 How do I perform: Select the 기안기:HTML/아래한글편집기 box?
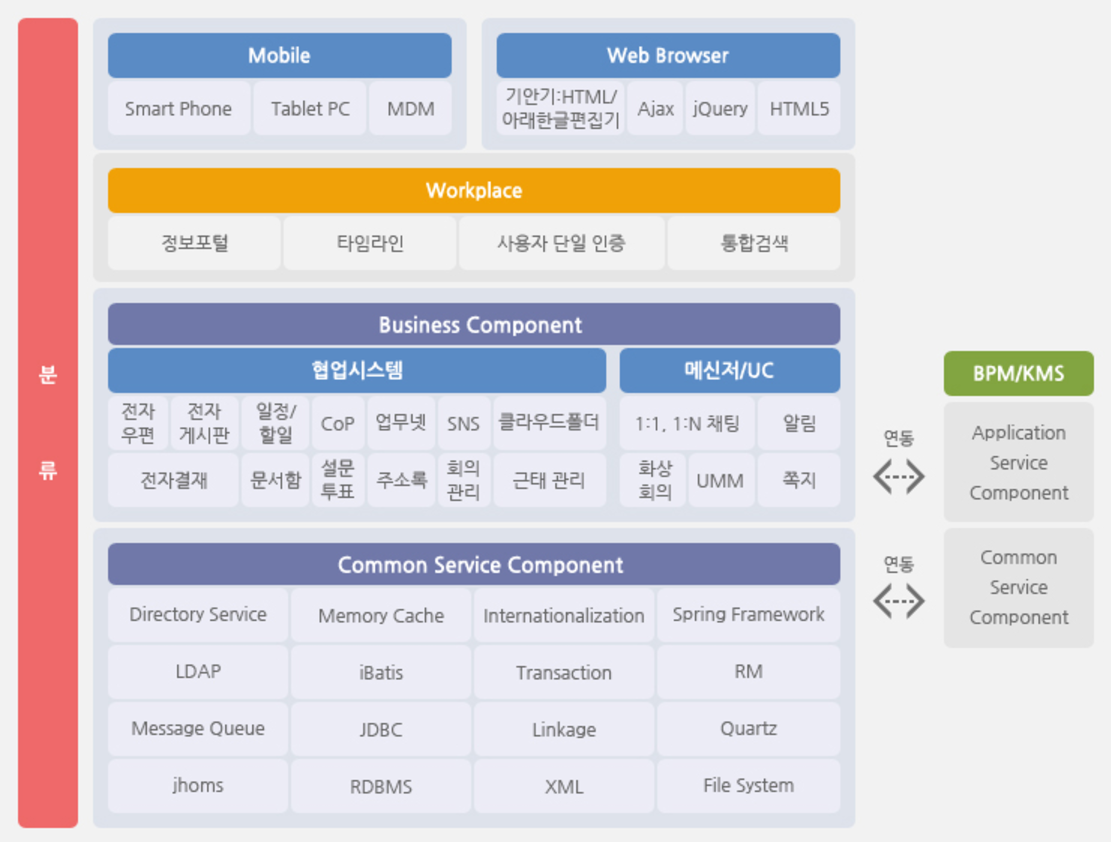point(560,108)
